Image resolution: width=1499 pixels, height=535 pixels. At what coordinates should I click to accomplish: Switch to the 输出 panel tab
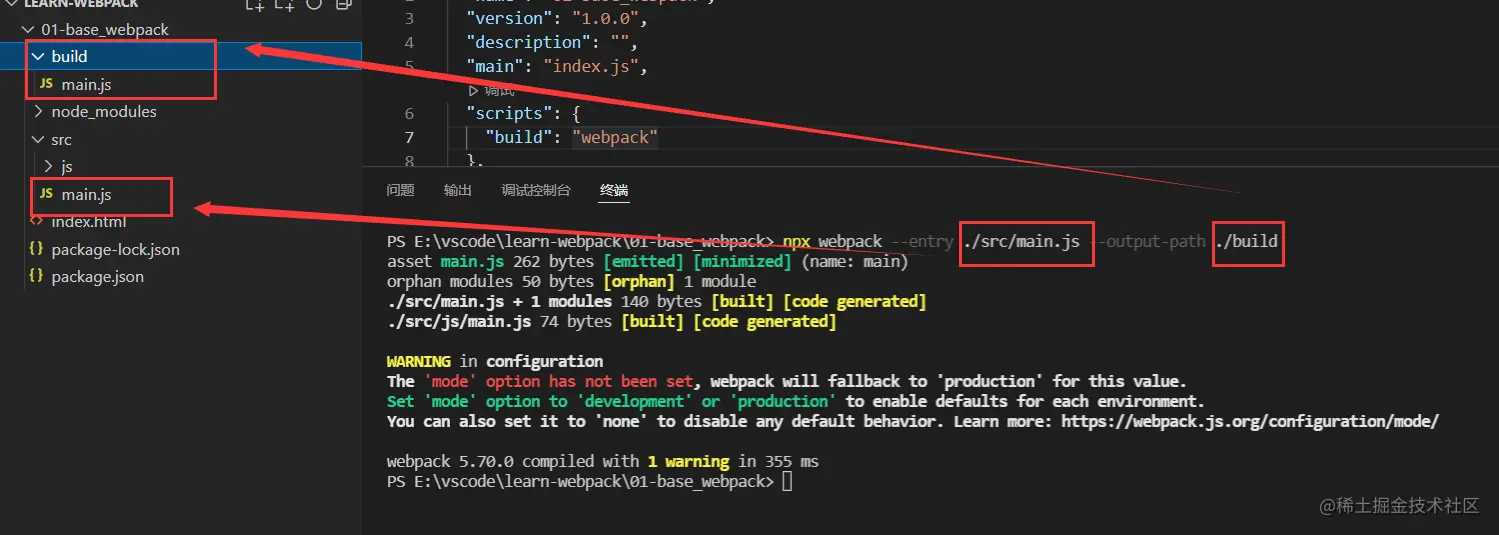coord(458,190)
